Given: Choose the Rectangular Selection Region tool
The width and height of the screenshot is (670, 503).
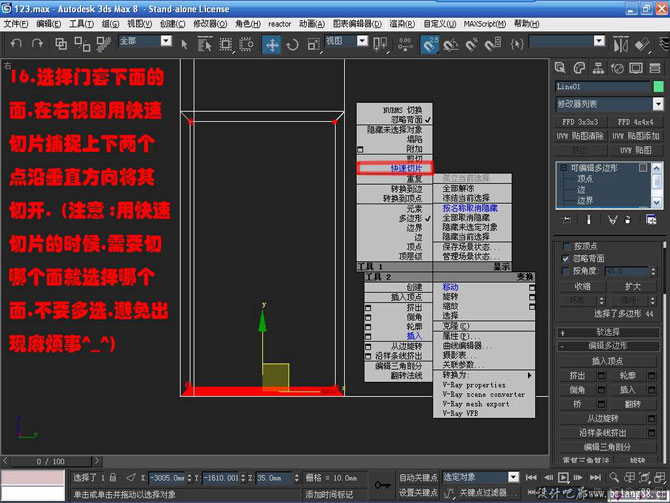Looking at the screenshot, I should pyautogui.click(x=226, y=44).
